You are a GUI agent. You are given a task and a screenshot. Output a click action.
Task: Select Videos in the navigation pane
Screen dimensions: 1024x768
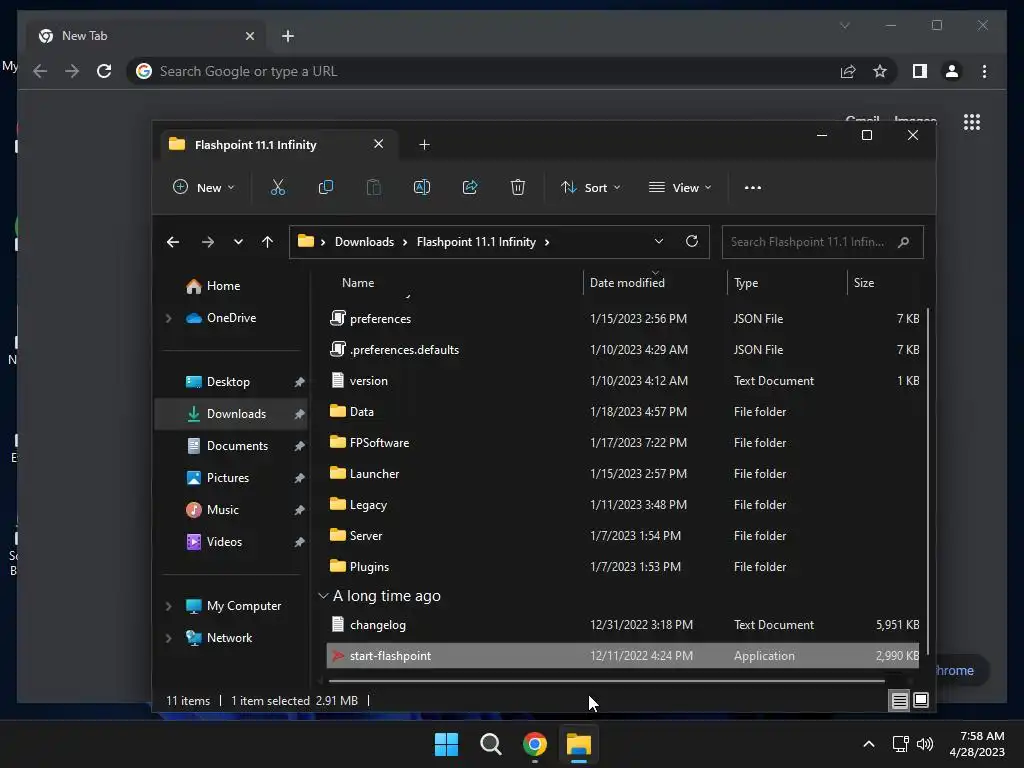224,542
